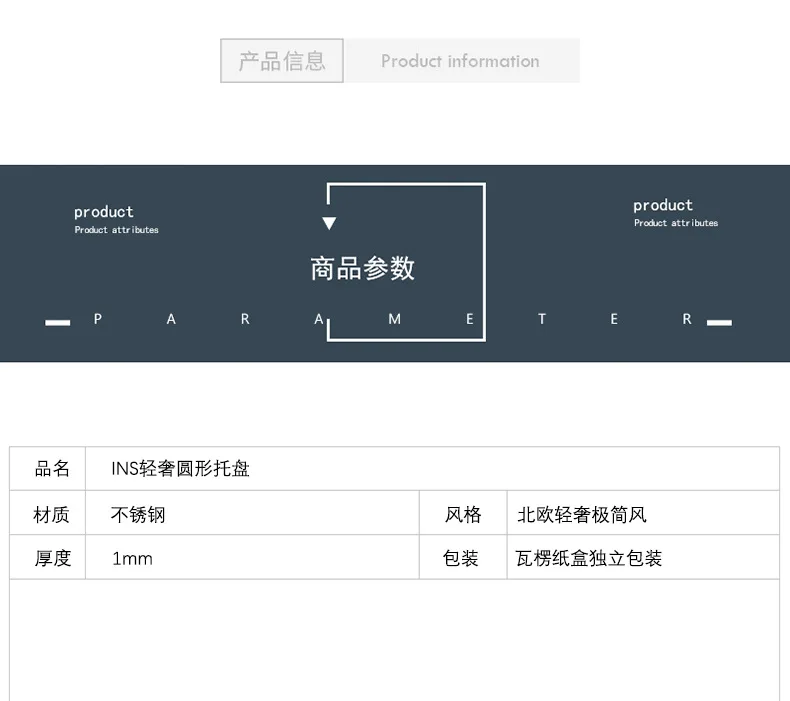The image size is (790, 701).
Task: Click the white dash right of final R
Action: click(719, 323)
